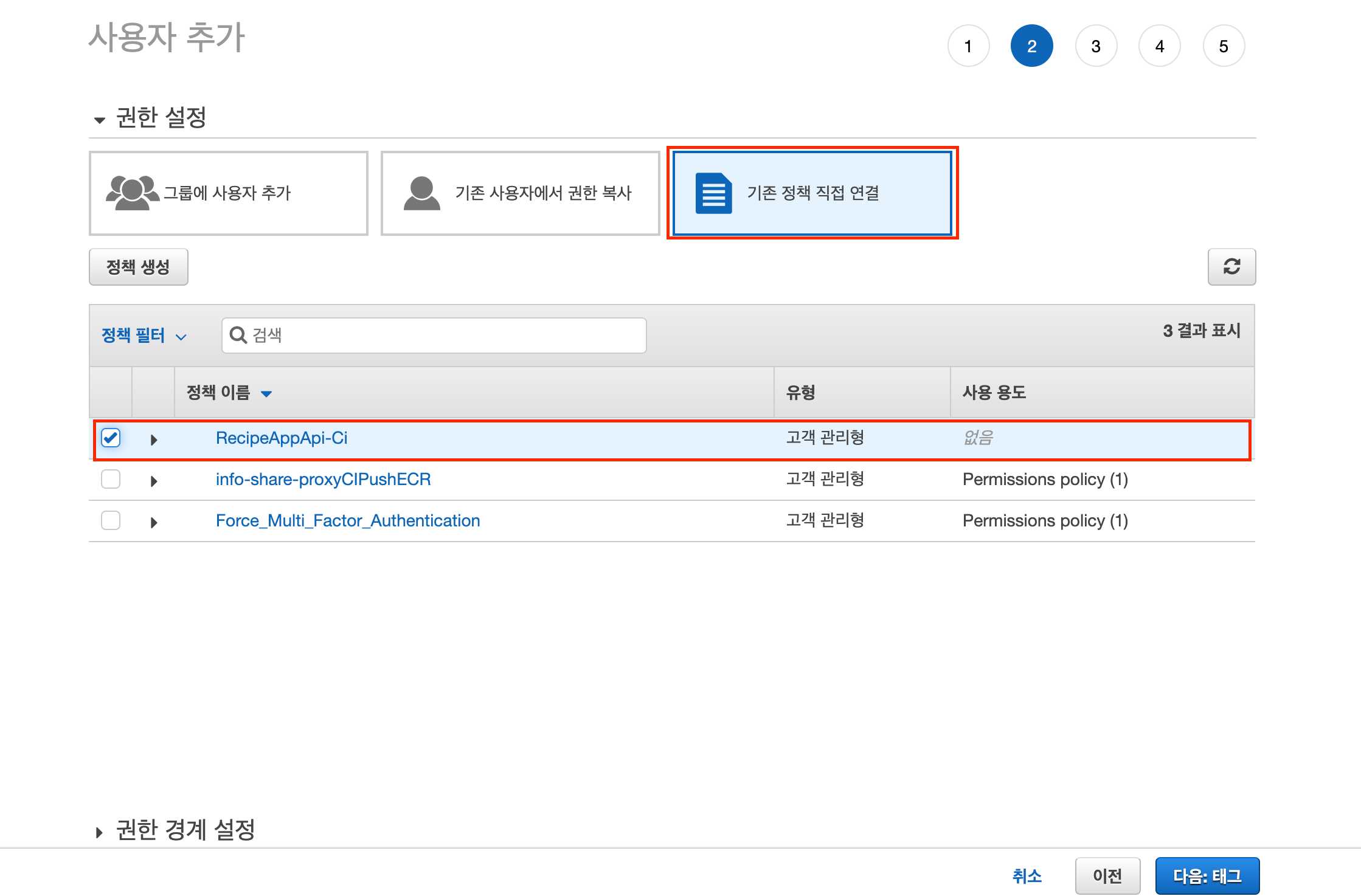Click the 3 결과 표시 count
The height and width of the screenshot is (896, 1361).
(x=1202, y=331)
